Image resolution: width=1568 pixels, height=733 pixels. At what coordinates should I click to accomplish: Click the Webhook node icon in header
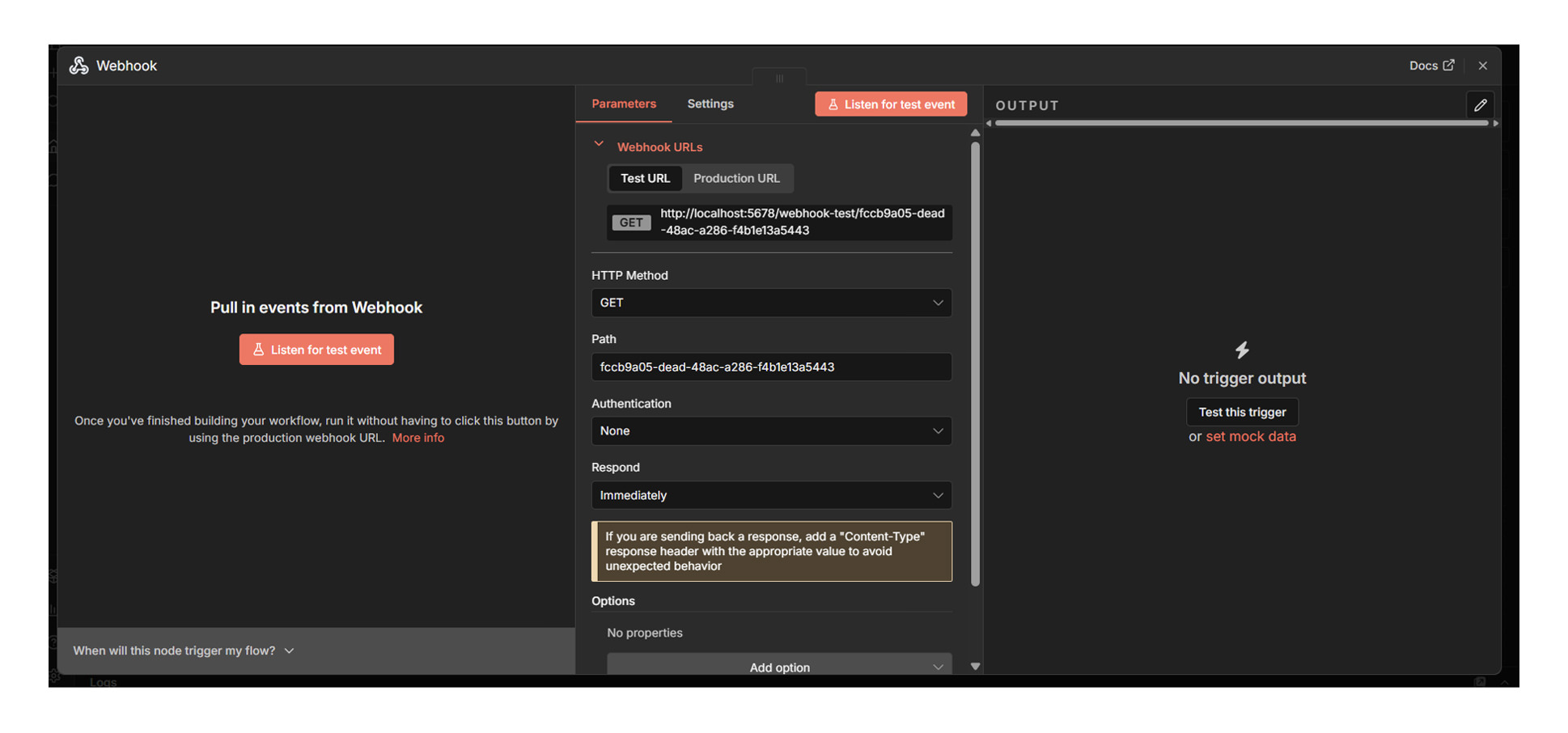point(78,66)
